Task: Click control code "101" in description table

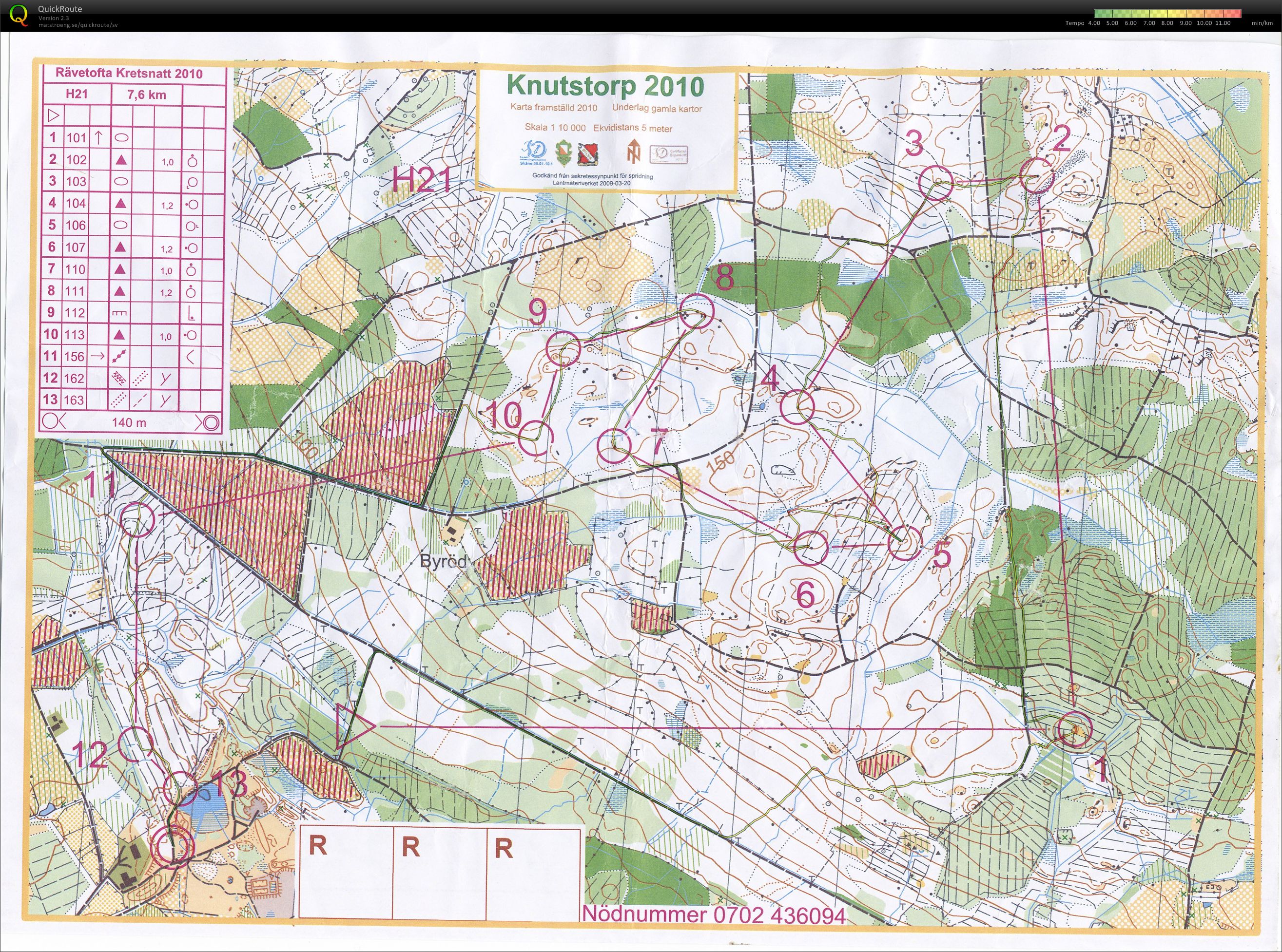Action: tap(76, 138)
